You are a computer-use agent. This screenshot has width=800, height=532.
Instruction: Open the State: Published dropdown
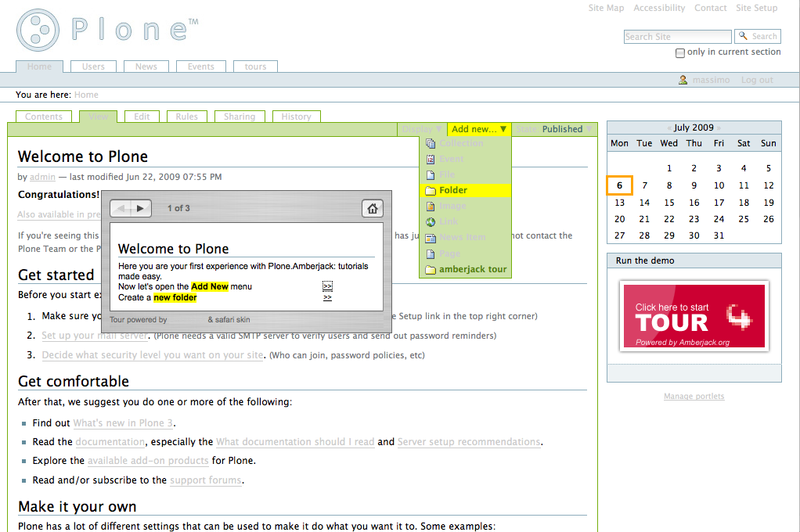pos(554,129)
